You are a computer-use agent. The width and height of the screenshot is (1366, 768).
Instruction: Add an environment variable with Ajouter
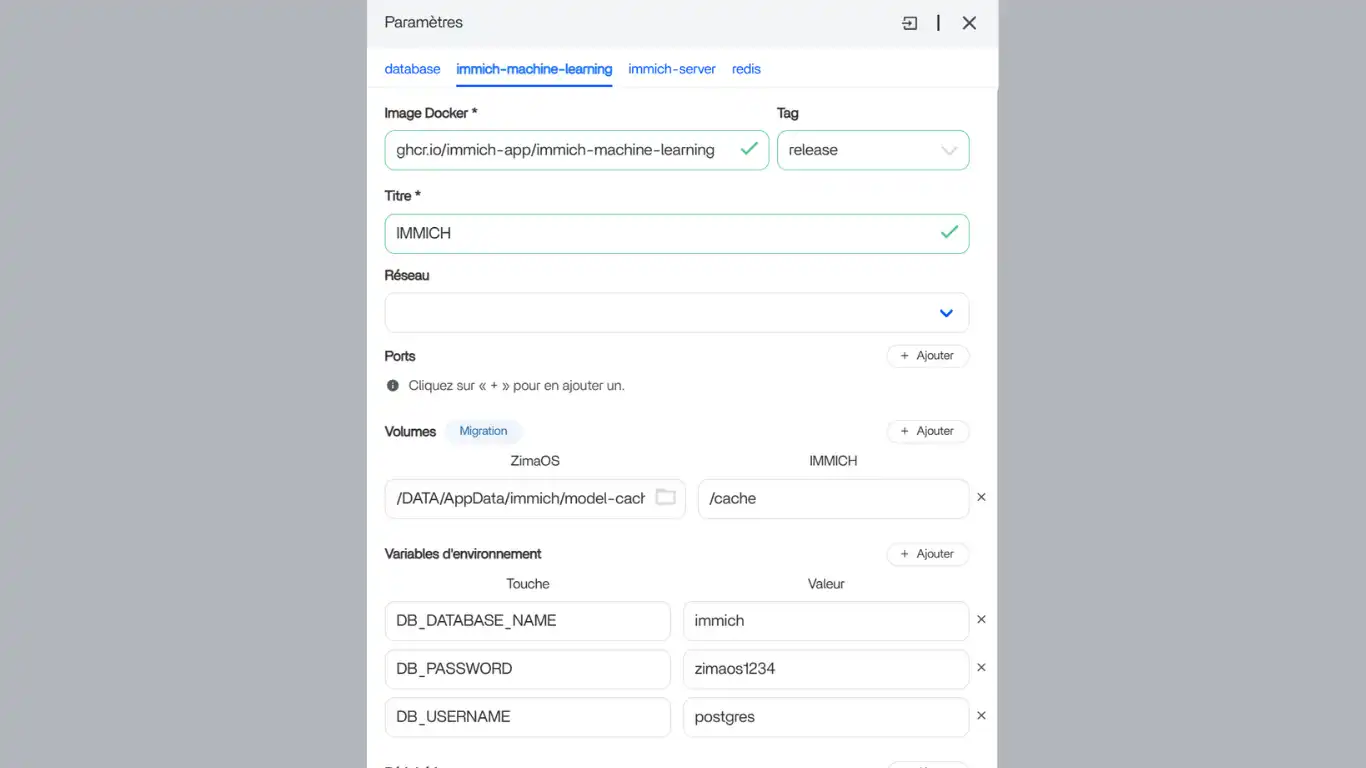click(x=927, y=554)
